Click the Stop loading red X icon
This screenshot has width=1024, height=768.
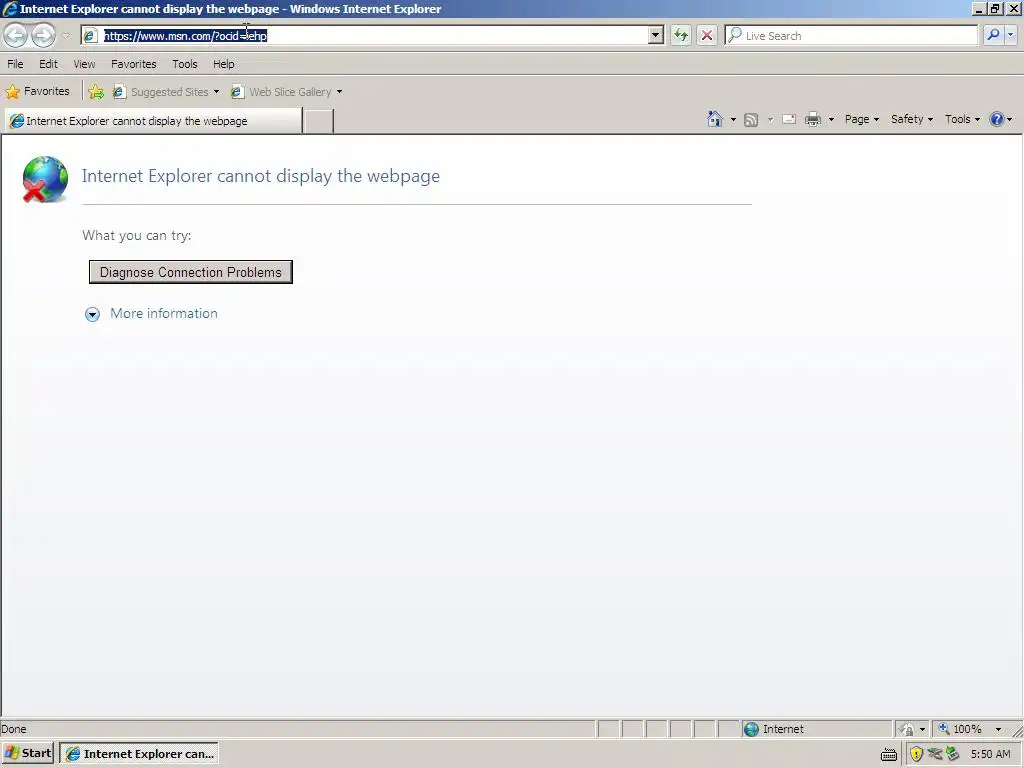[707, 35]
